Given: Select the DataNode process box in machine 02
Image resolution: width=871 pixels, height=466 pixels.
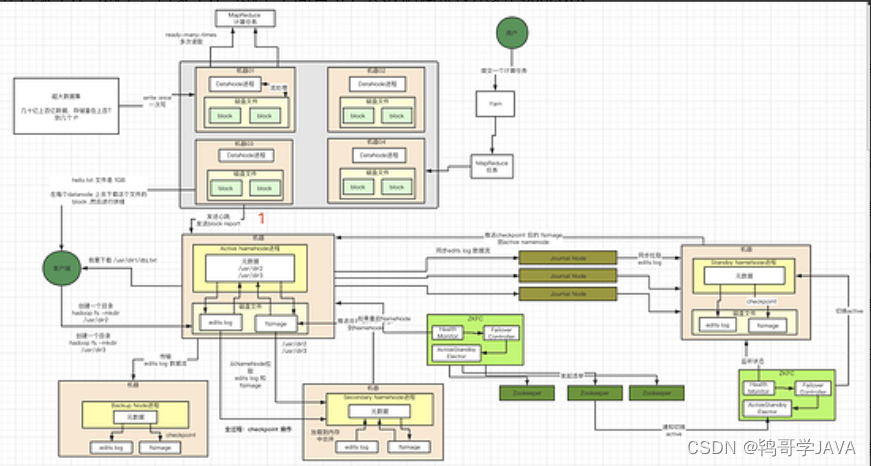Looking at the screenshot, I should 377,84.
